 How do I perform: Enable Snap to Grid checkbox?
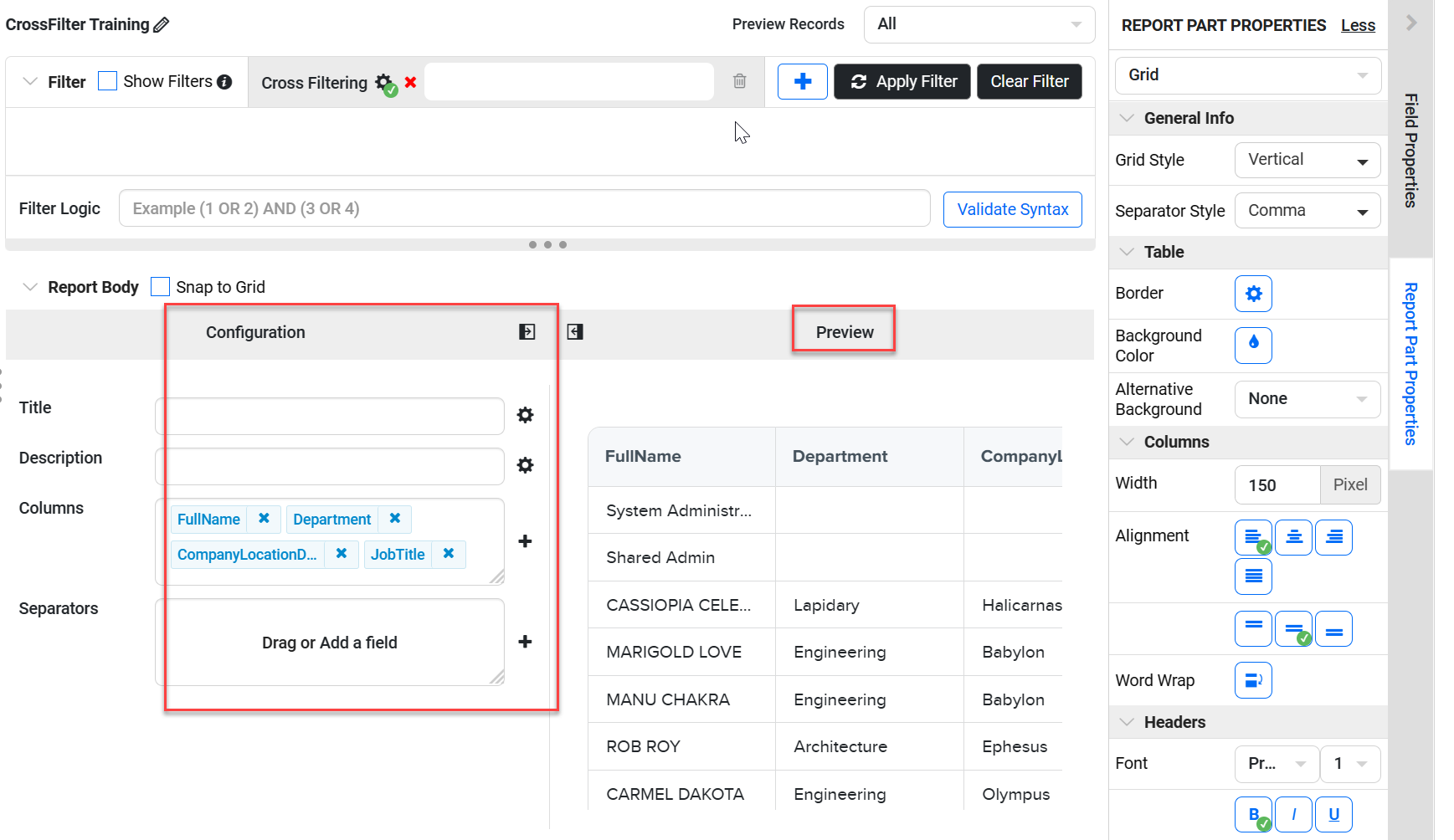tap(160, 287)
